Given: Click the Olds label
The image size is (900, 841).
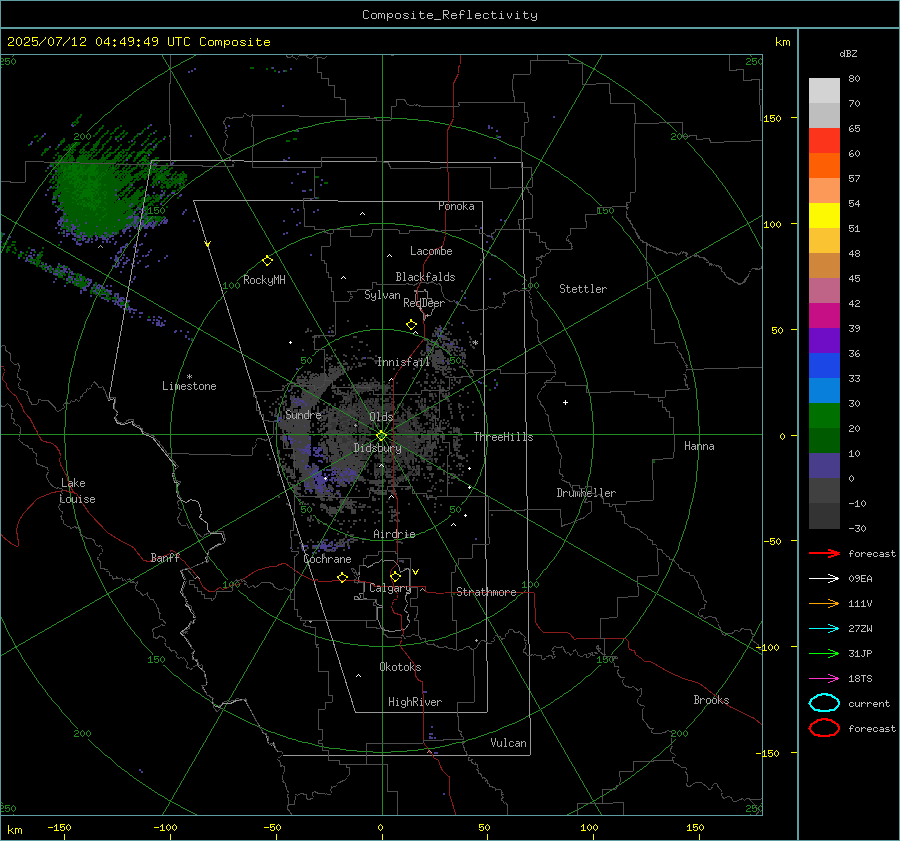Looking at the screenshot, I should tap(381, 417).
